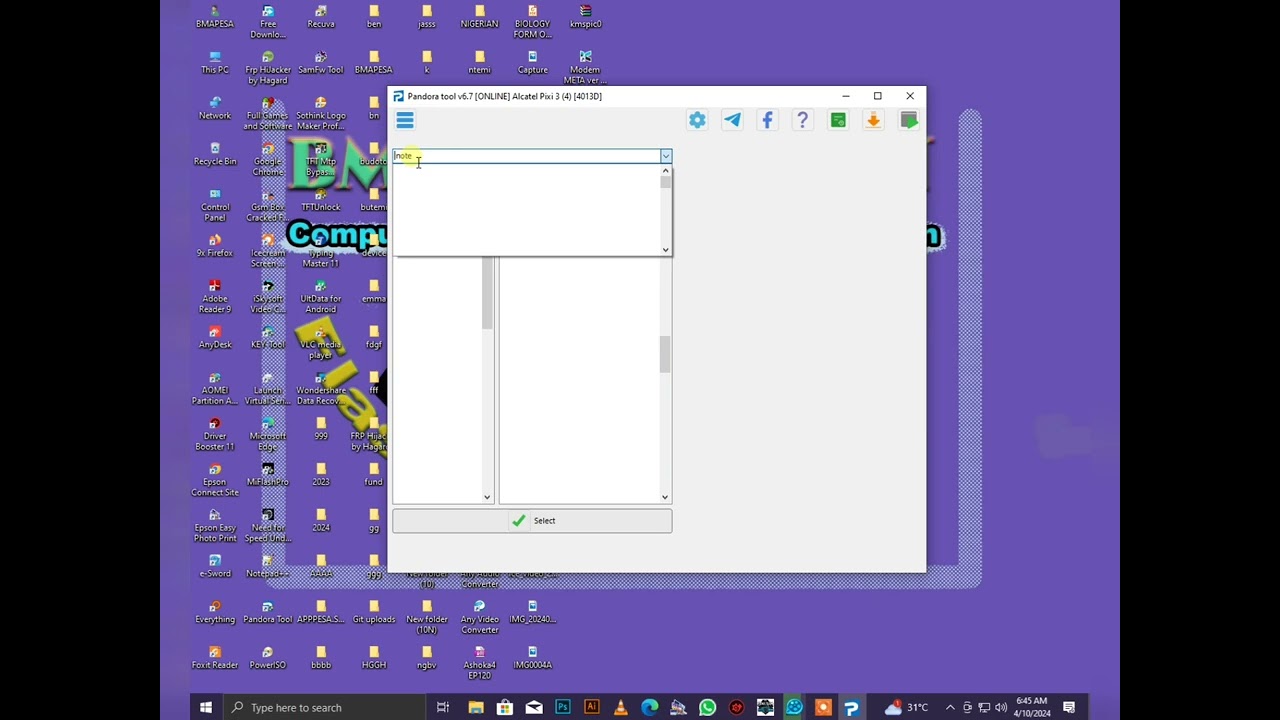
Task: Select the Adobe Reader 9 desktop icon
Action: pos(215,297)
